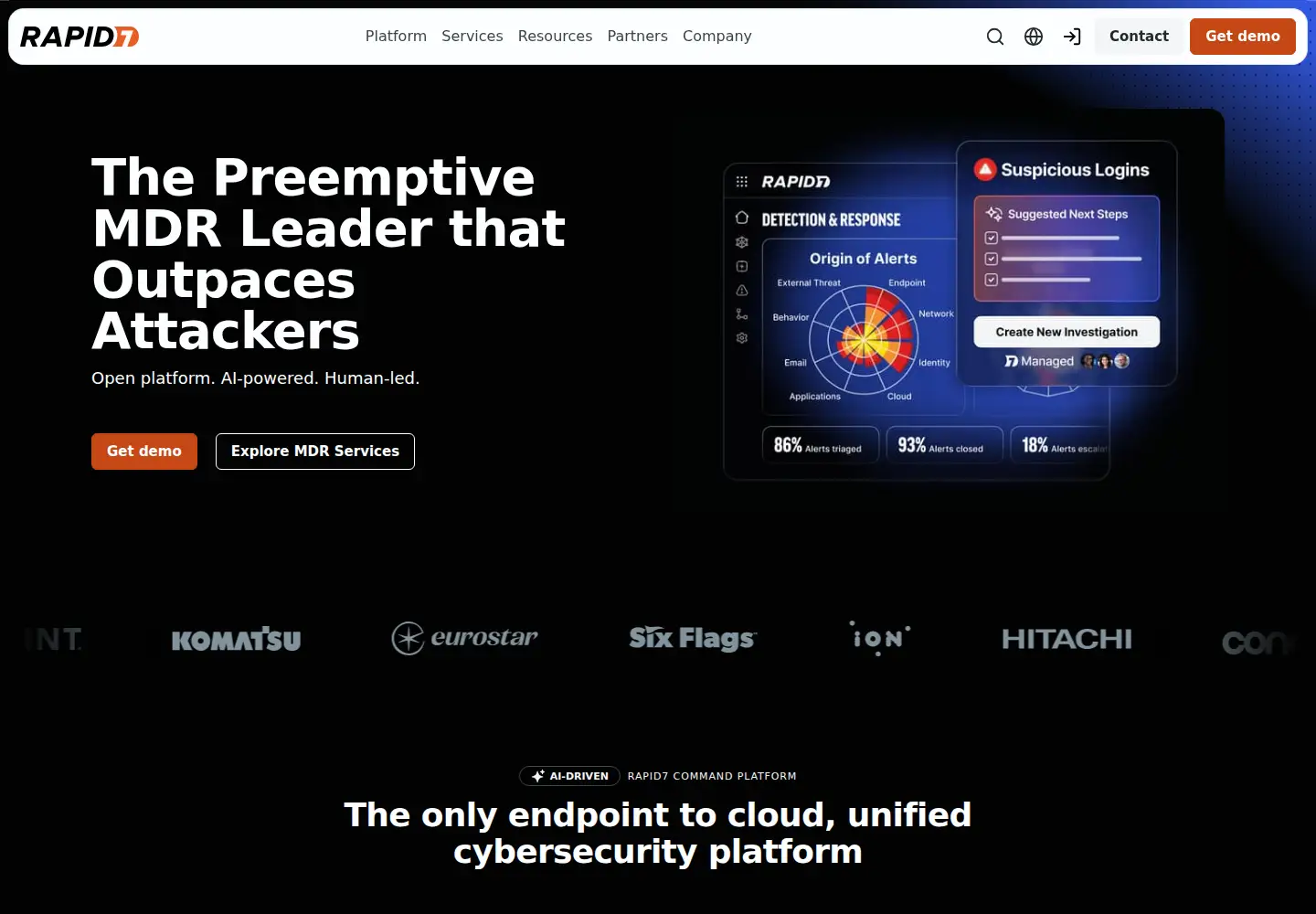
Task: Open the language globe icon
Action: (1034, 37)
